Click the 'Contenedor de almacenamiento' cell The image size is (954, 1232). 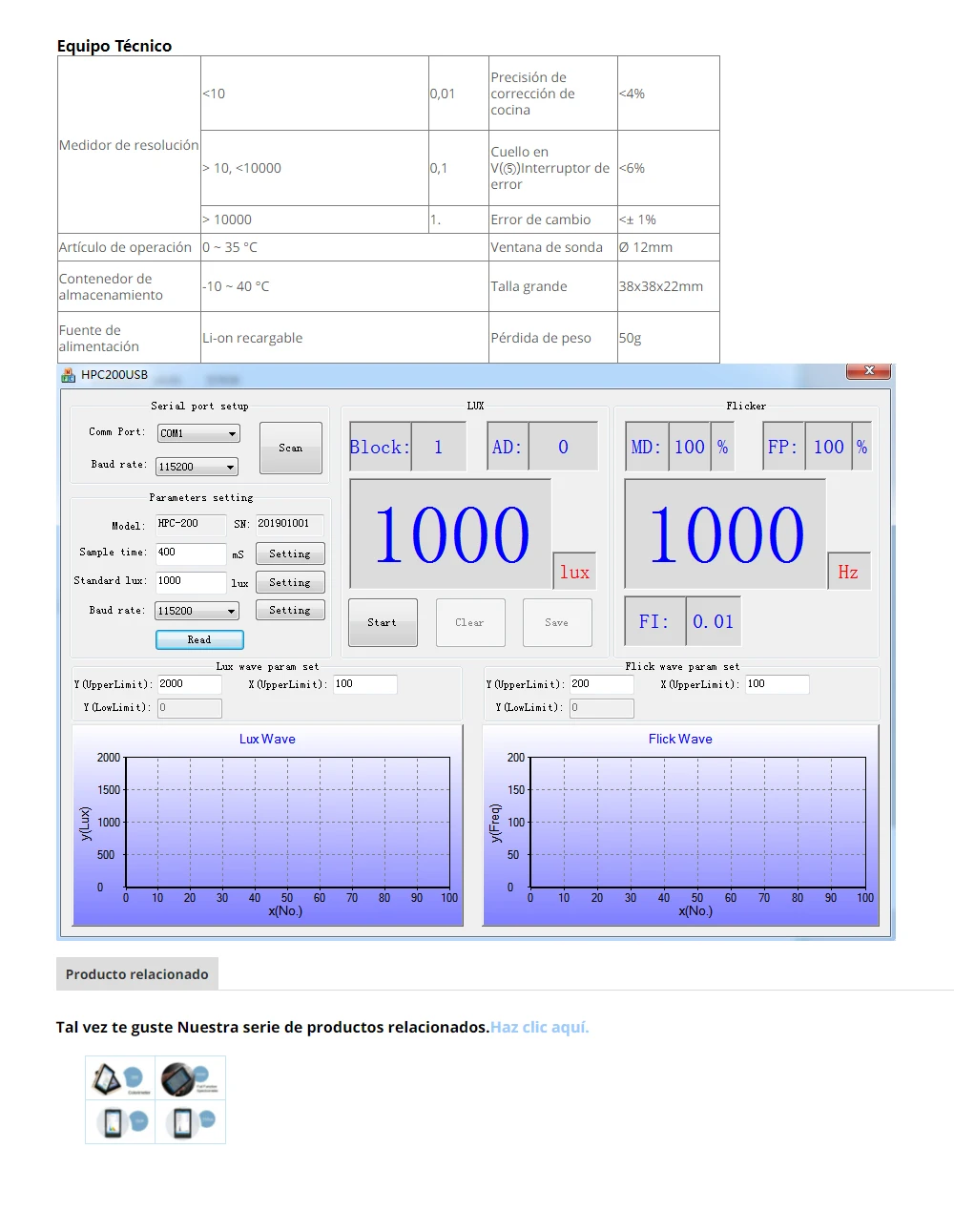(129, 286)
